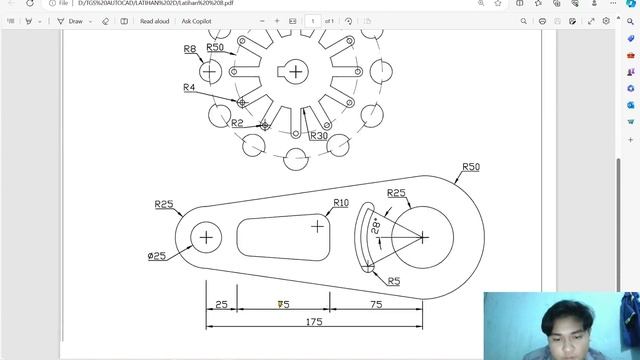Click the page number input field
Screen dimensions: 640x360
pyautogui.click(x=313, y=21)
